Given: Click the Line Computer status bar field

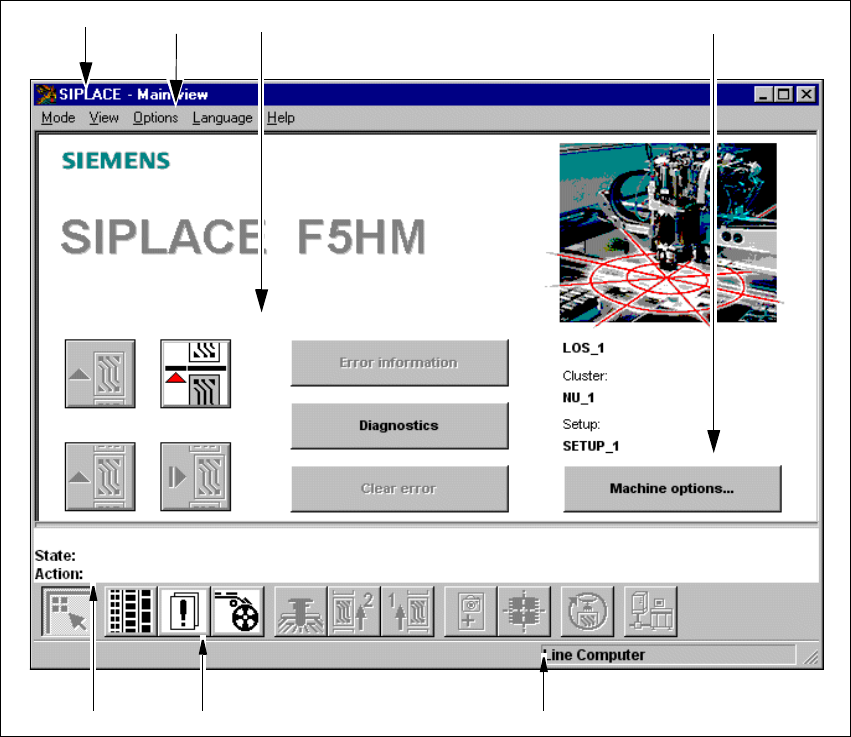Looking at the screenshot, I should (668, 655).
